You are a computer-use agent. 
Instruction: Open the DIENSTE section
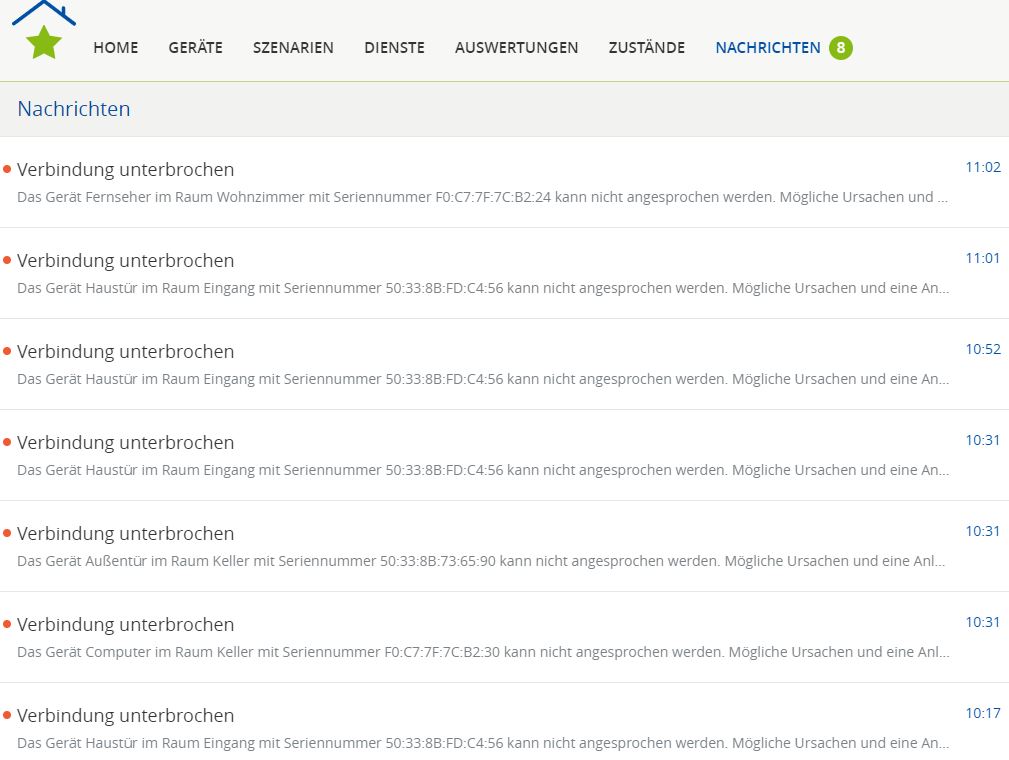tap(394, 48)
